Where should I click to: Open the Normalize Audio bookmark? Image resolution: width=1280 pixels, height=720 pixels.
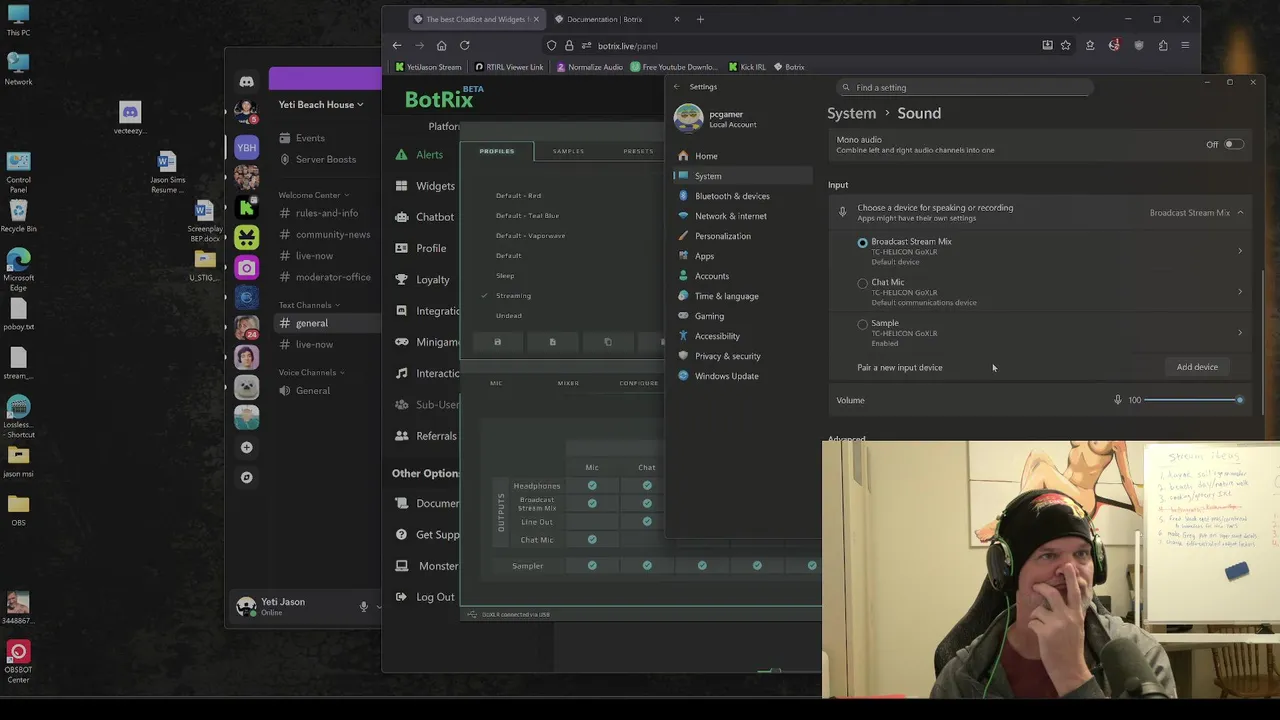tap(589, 67)
